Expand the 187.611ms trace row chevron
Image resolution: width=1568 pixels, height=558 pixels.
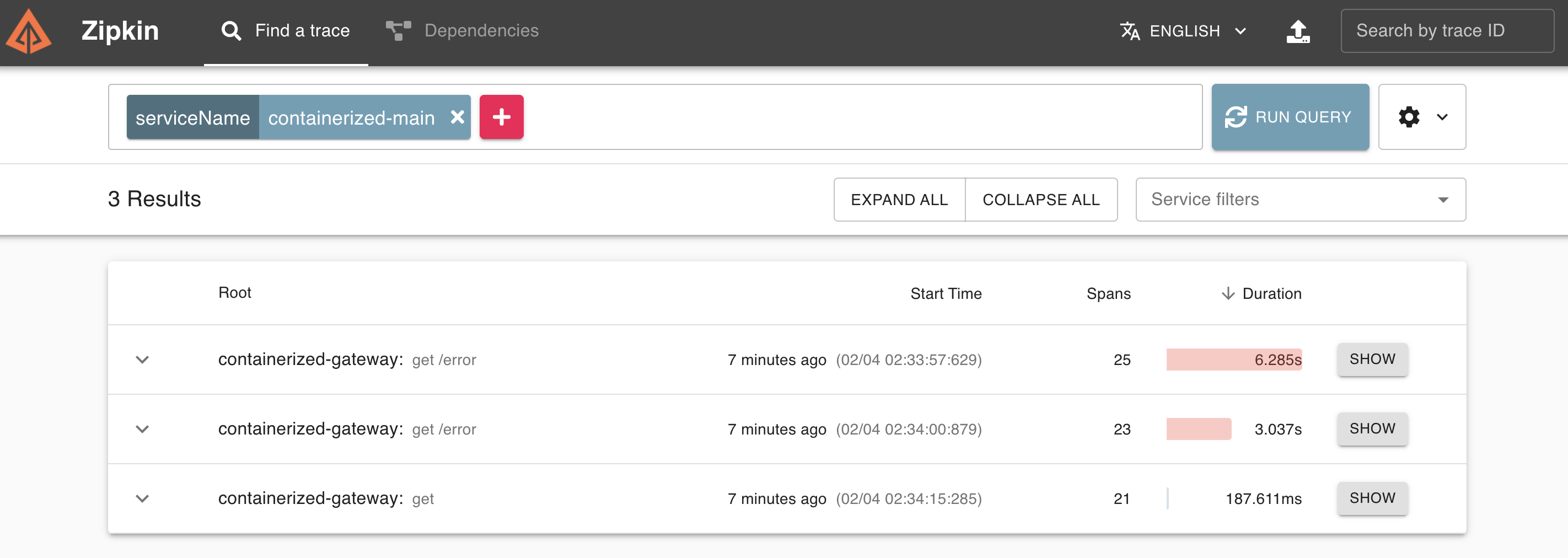[x=142, y=498]
